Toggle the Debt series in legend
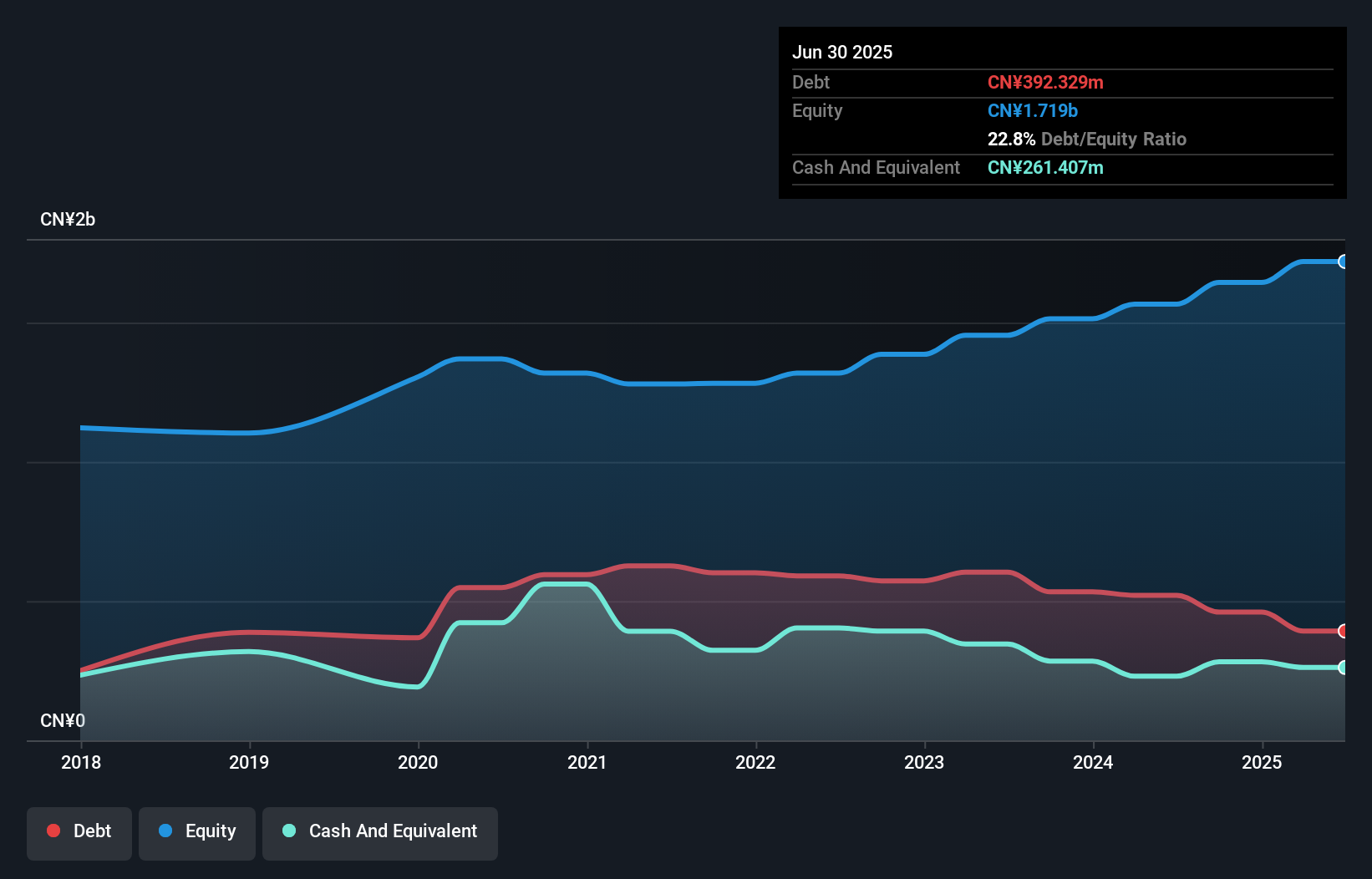This screenshot has width=1372, height=879. click(x=79, y=831)
